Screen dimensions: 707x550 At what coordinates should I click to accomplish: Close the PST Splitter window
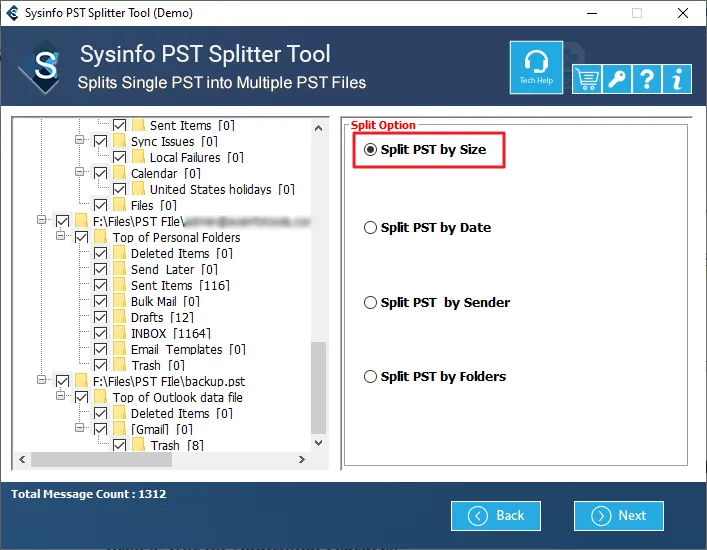pos(683,13)
